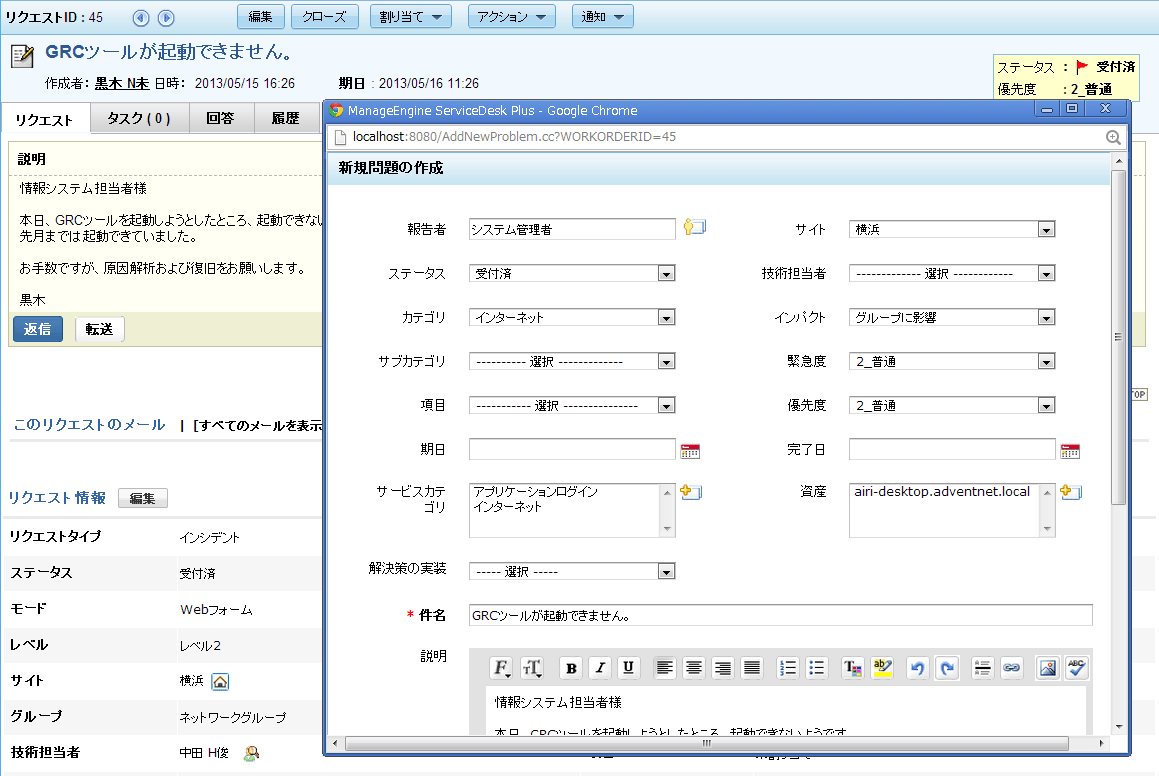The width and height of the screenshot is (1159, 776).
Task: Open creator link 黒木 N未
Action: [122, 84]
